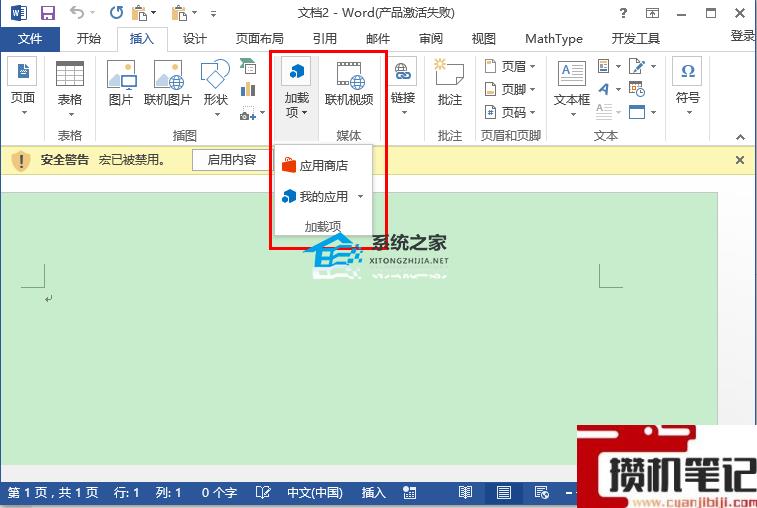Click 登录 to sign in

point(743,36)
